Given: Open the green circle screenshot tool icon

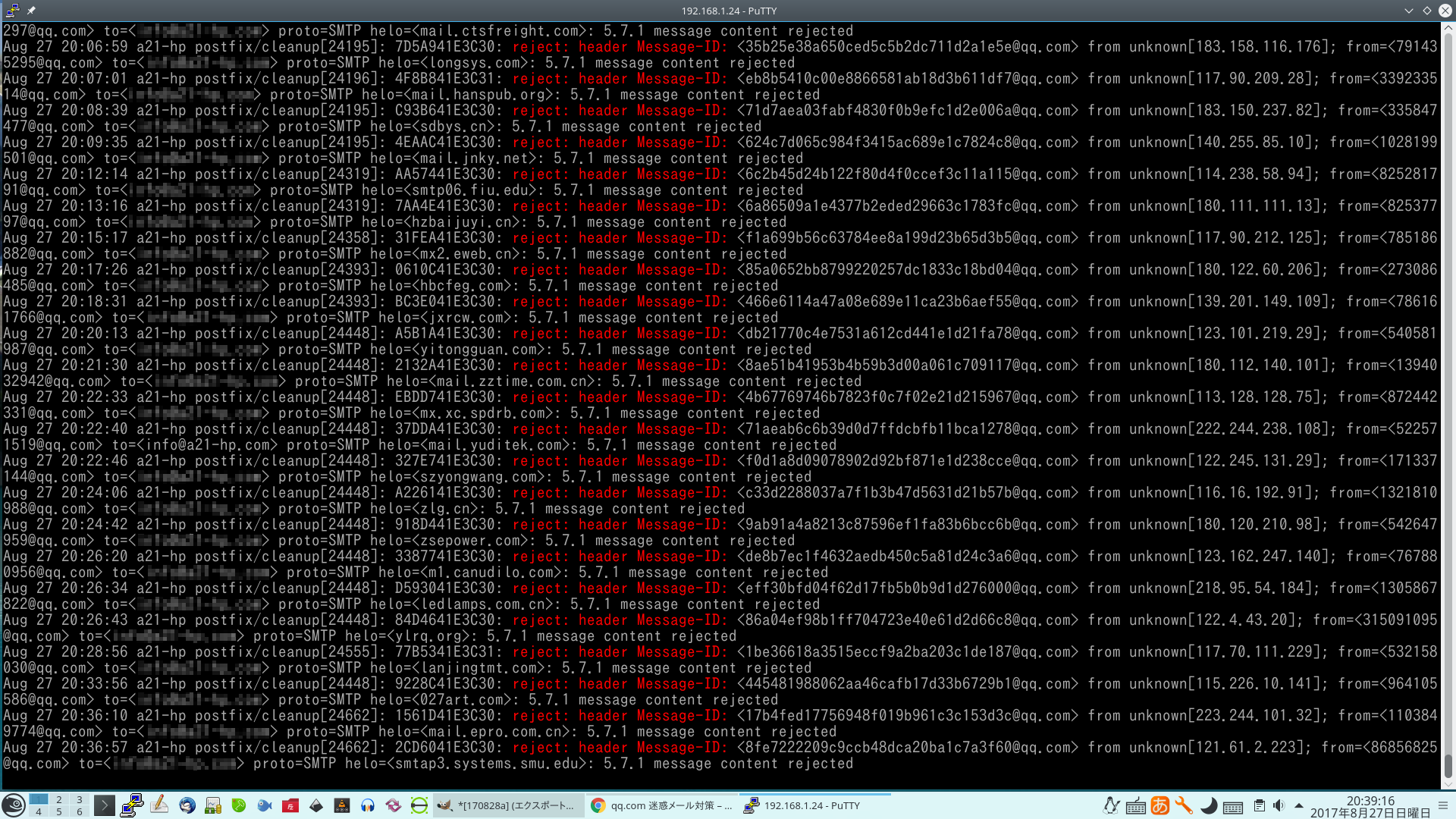Looking at the screenshot, I should (419, 805).
